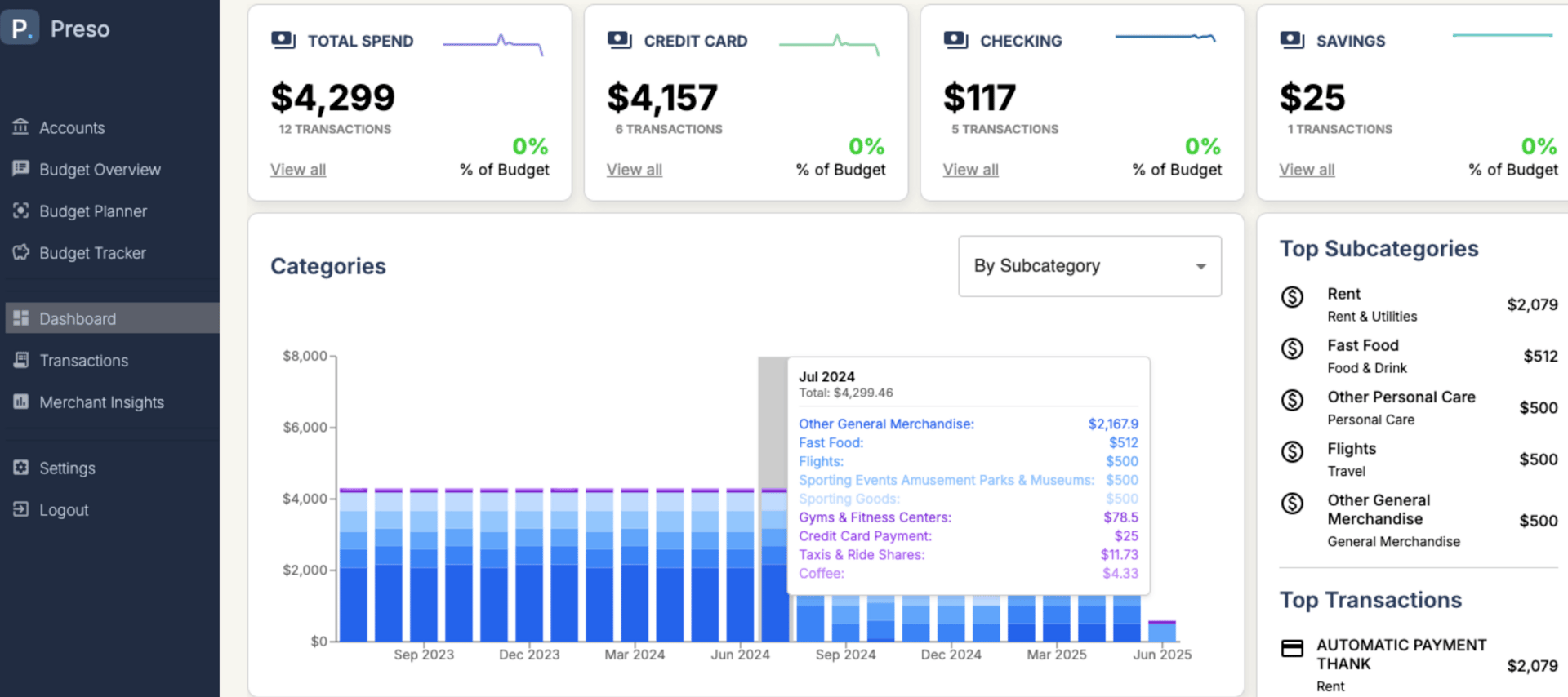Click the Logout icon in sidebar

(x=20, y=509)
